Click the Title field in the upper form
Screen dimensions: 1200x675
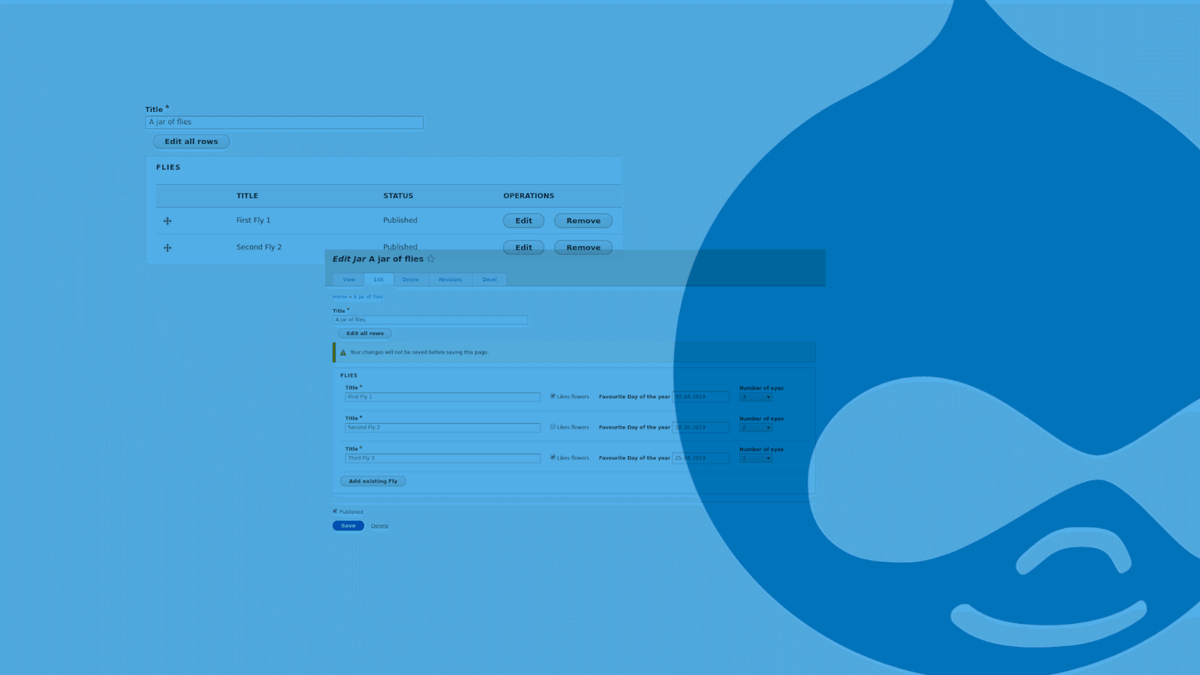coord(284,122)
